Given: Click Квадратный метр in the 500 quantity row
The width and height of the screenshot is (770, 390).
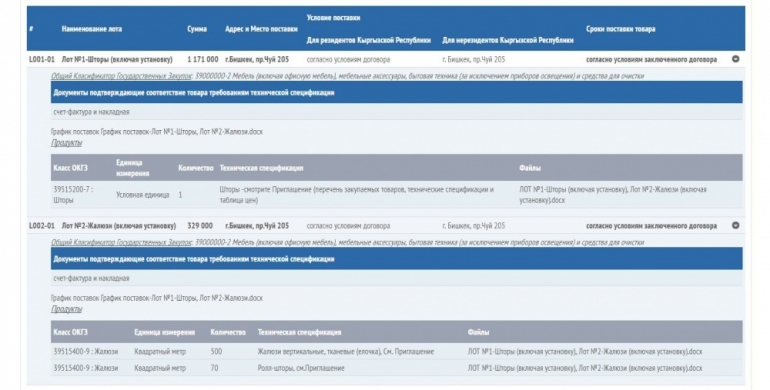Looking at the screenshot, I should click(x=160, y=352).
